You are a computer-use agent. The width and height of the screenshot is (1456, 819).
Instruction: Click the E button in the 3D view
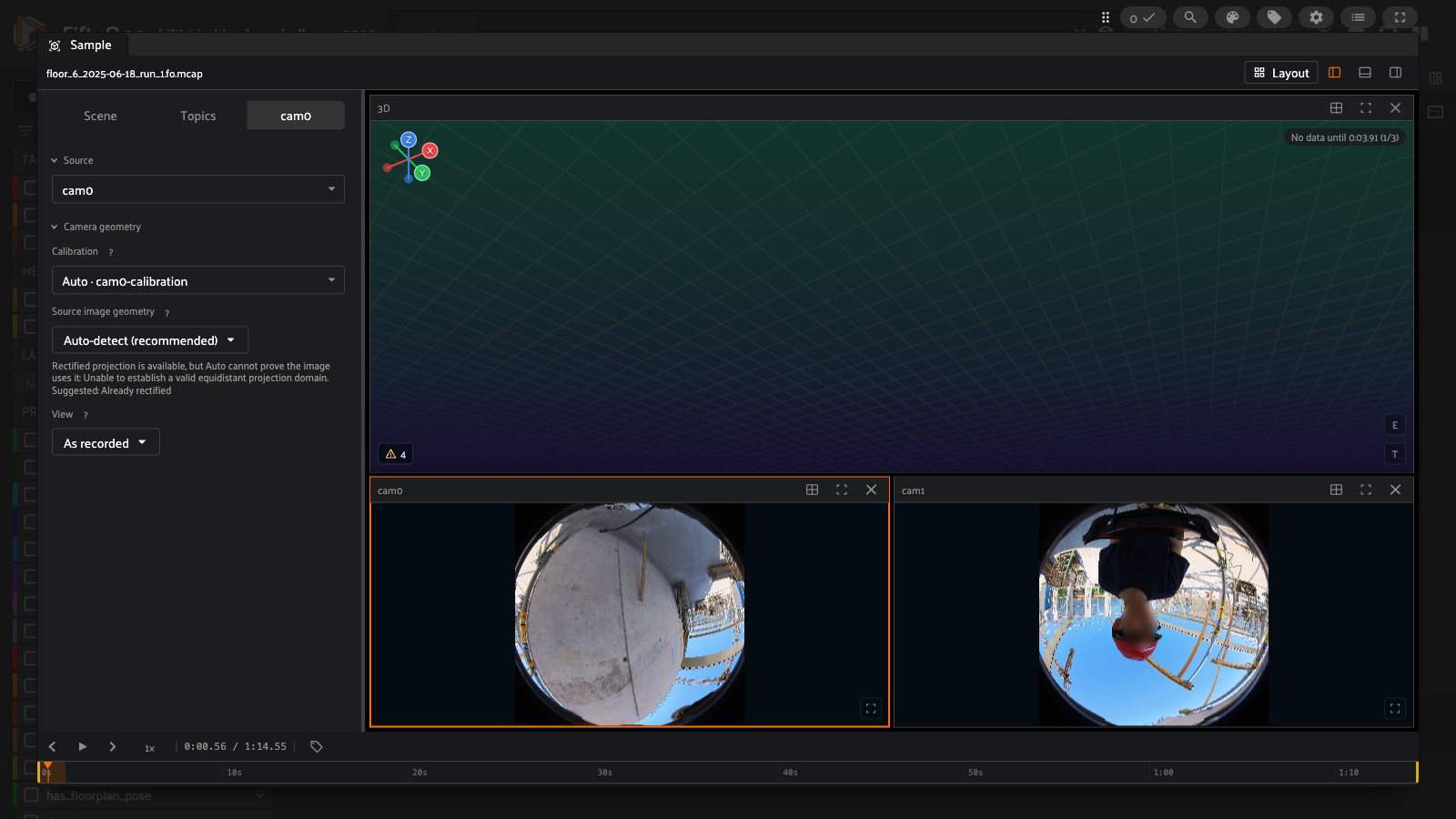[1395, 425]
